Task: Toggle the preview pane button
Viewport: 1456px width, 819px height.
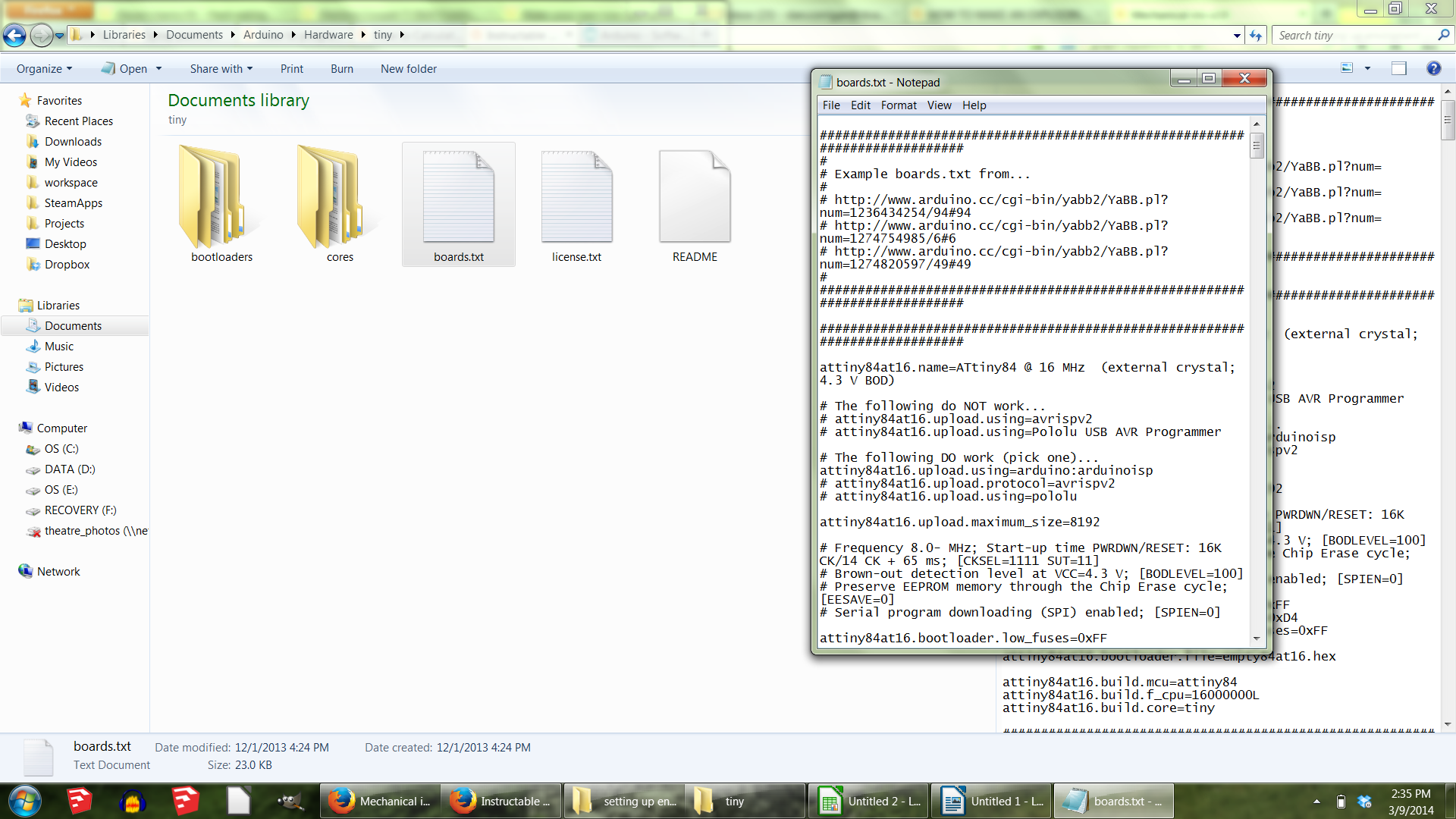Action: pos(1399,68)
